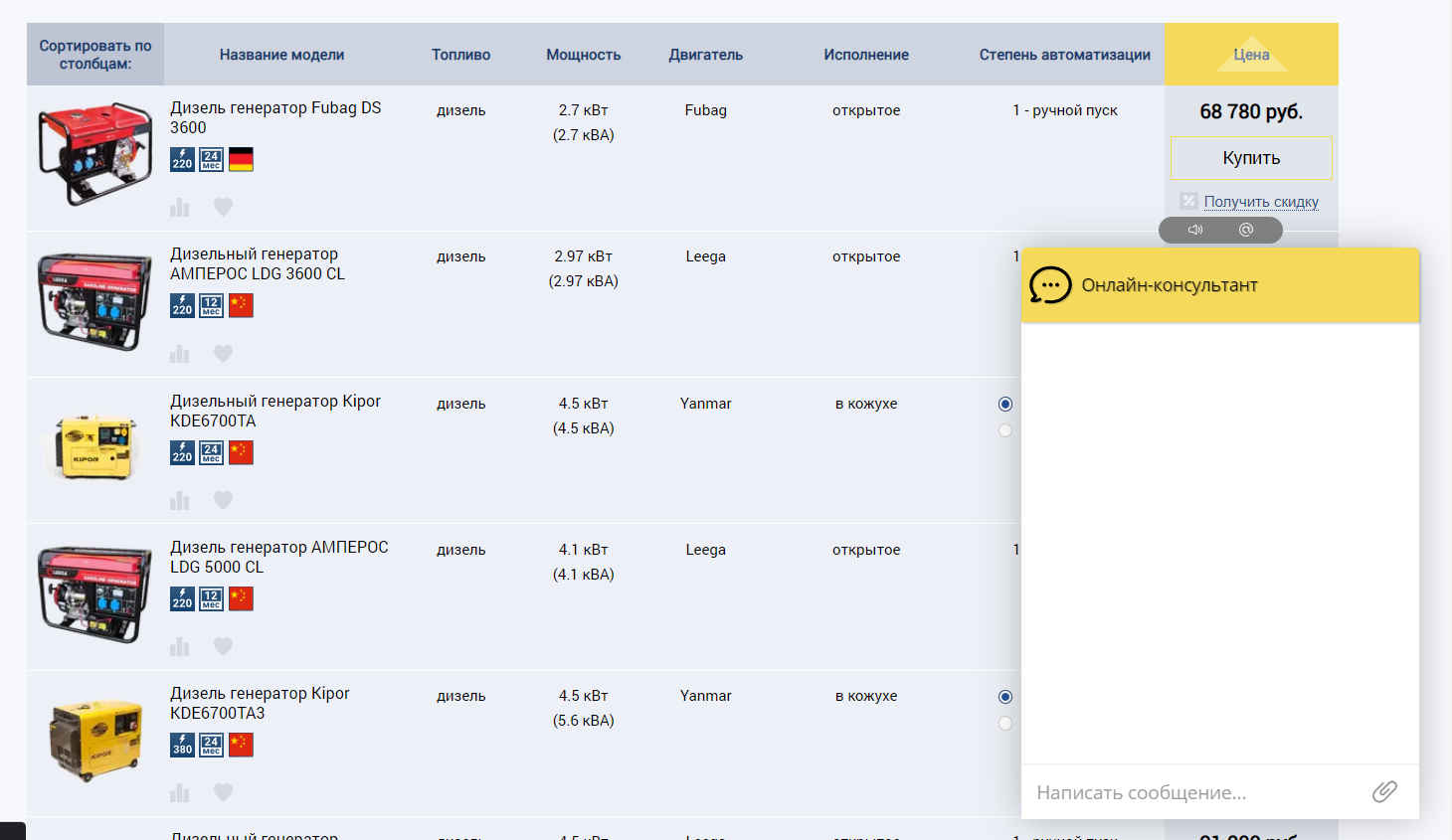The width and height of the screenshot is (1452, 840).
Task: Add Fubag DS 3600 to comparison chart
Action: click(179, 207)
